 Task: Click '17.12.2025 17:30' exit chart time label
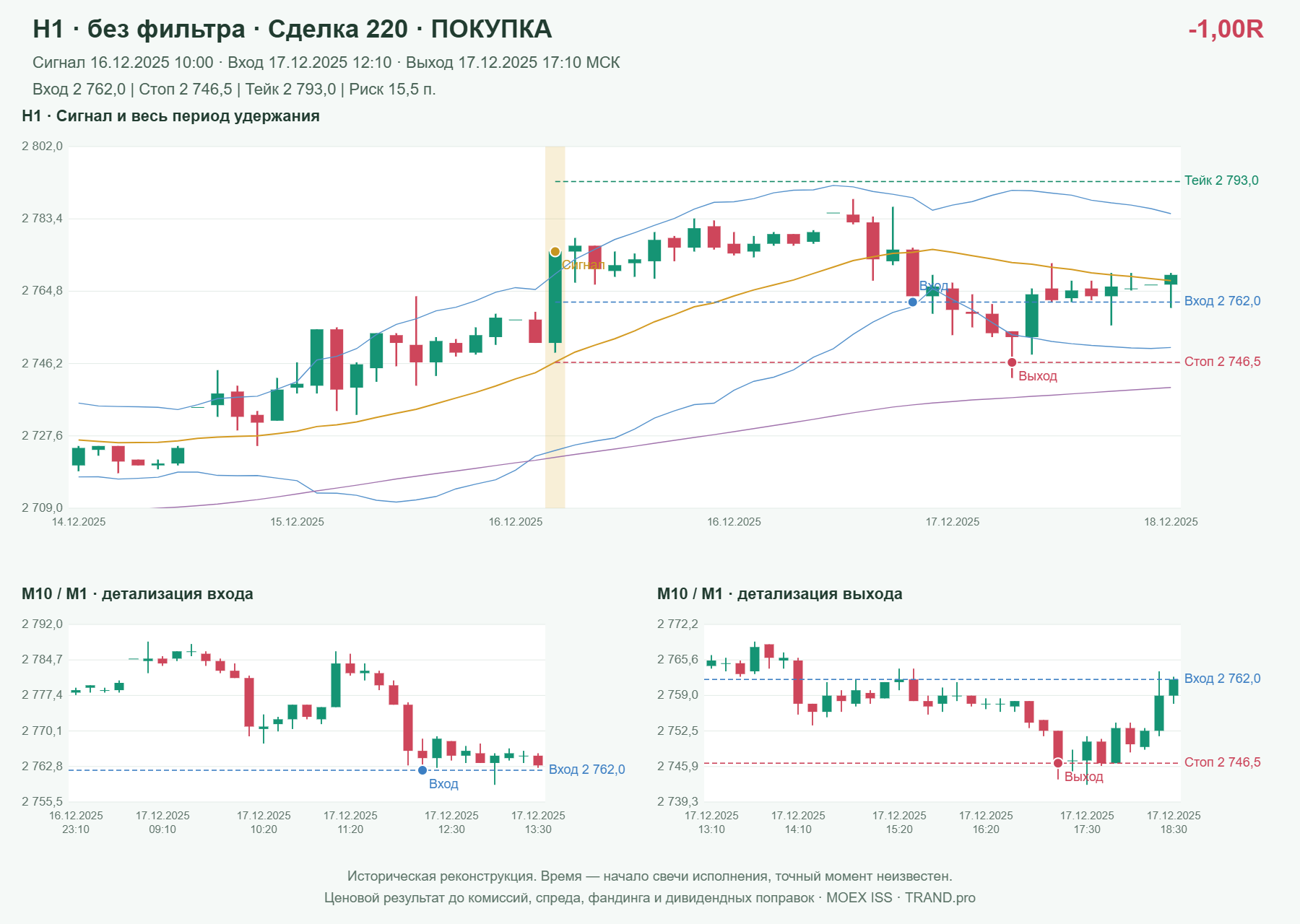pos(1087,822)
